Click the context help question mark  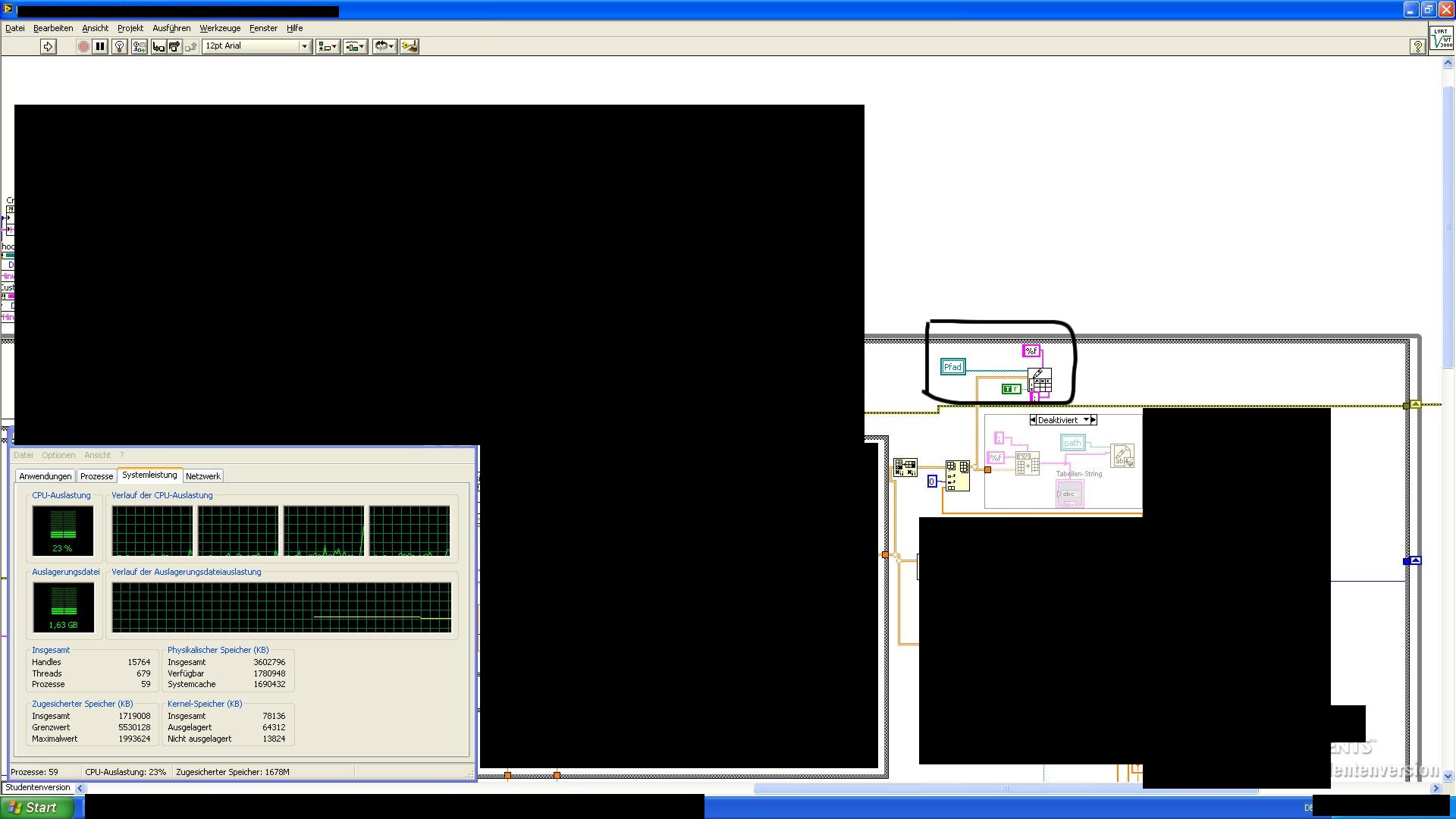[x=1417, y=46]
